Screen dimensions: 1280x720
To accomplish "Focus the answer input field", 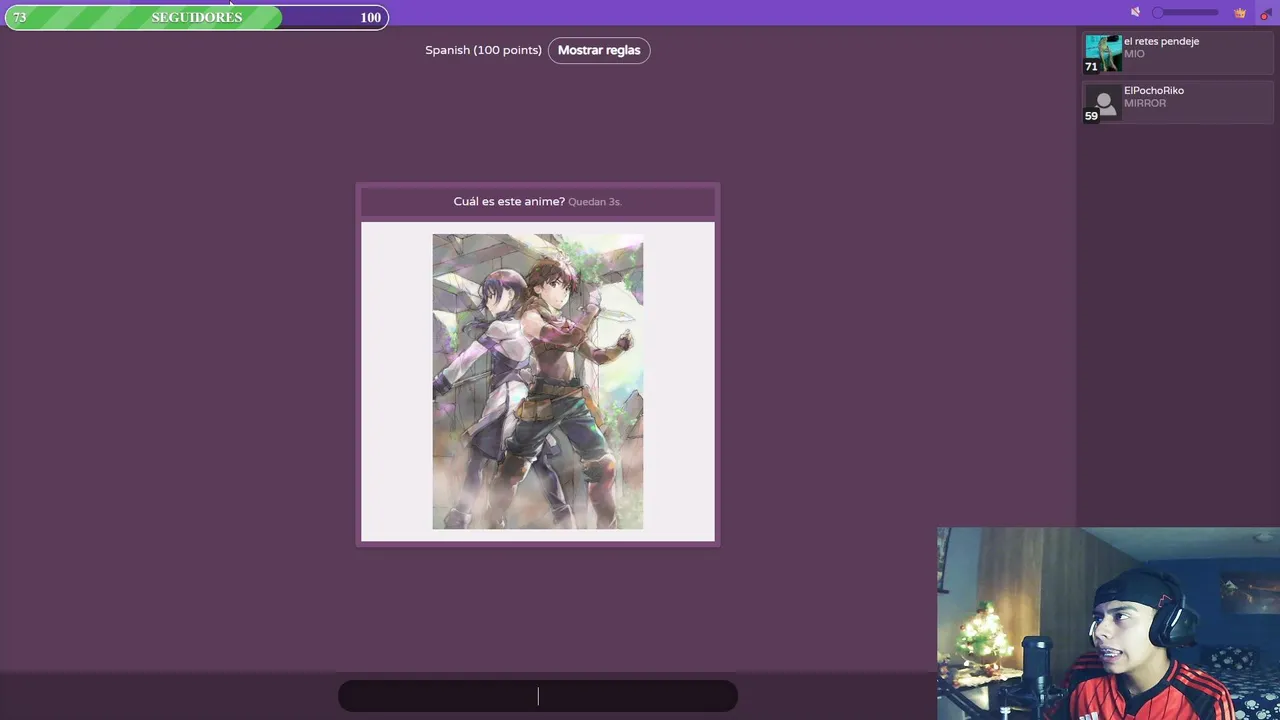I will pos(538,696).
